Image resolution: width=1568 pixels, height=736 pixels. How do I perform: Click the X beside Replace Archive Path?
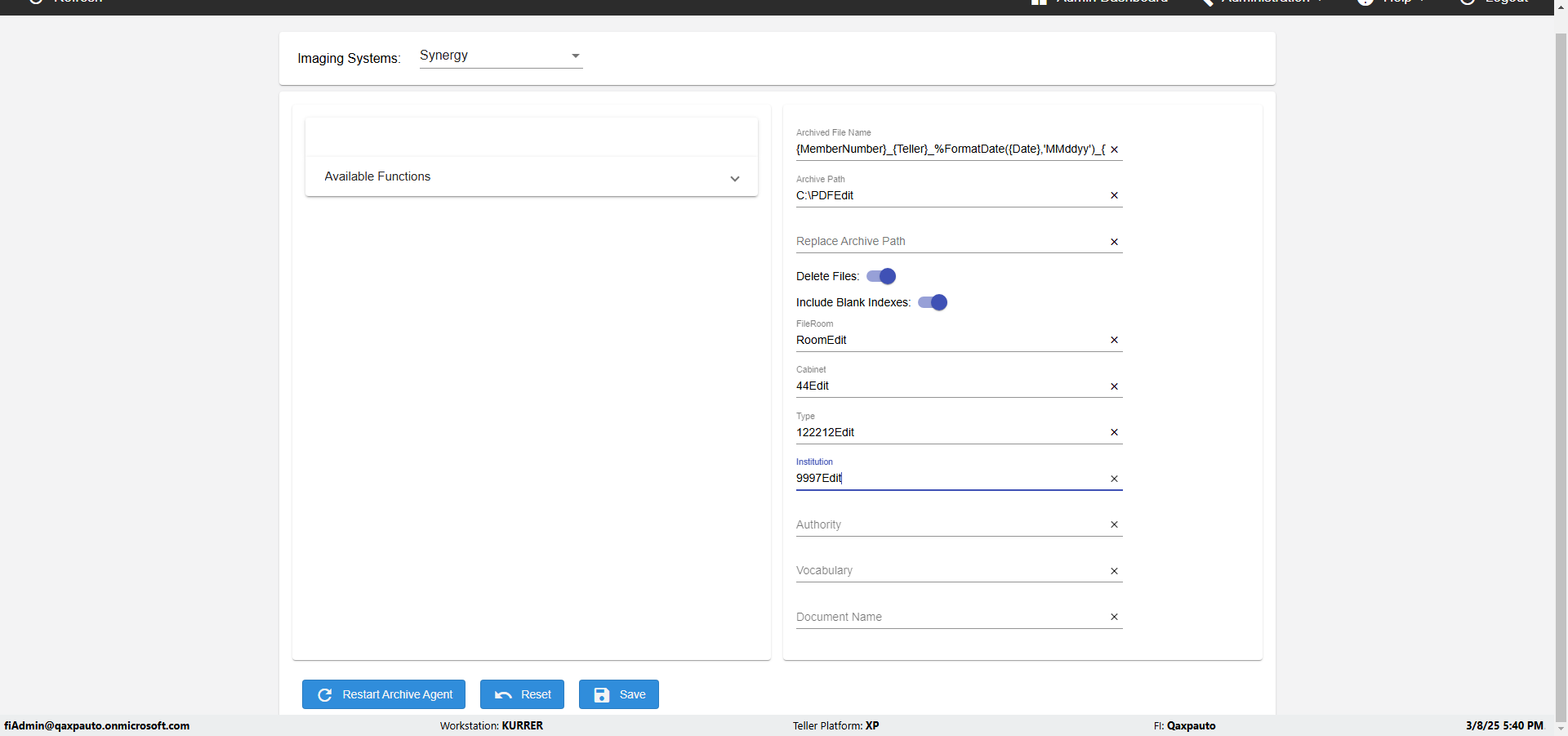(1114, 242)
